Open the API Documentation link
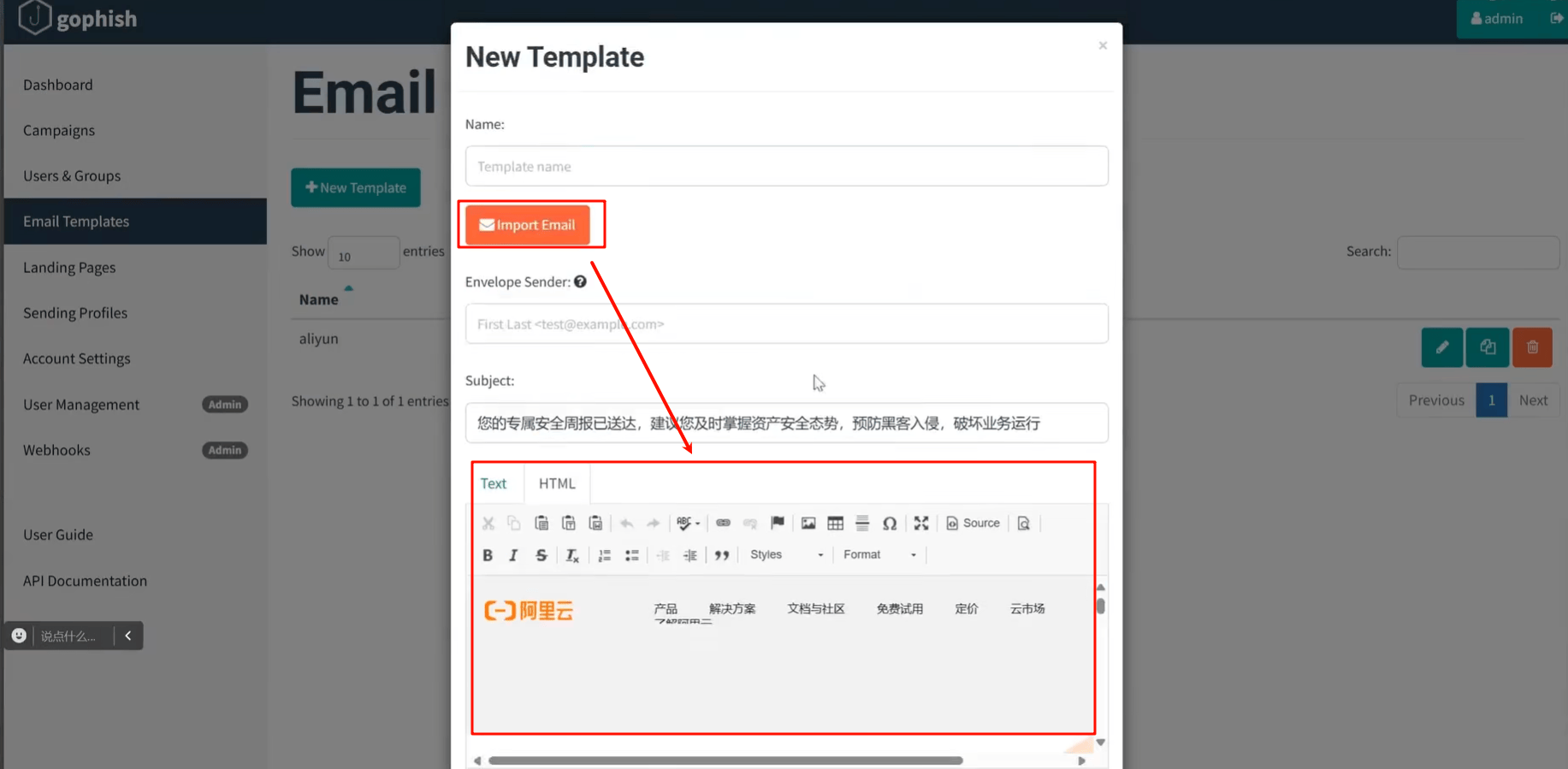The width and height of the screenshot is (1568, 769). 86,581
